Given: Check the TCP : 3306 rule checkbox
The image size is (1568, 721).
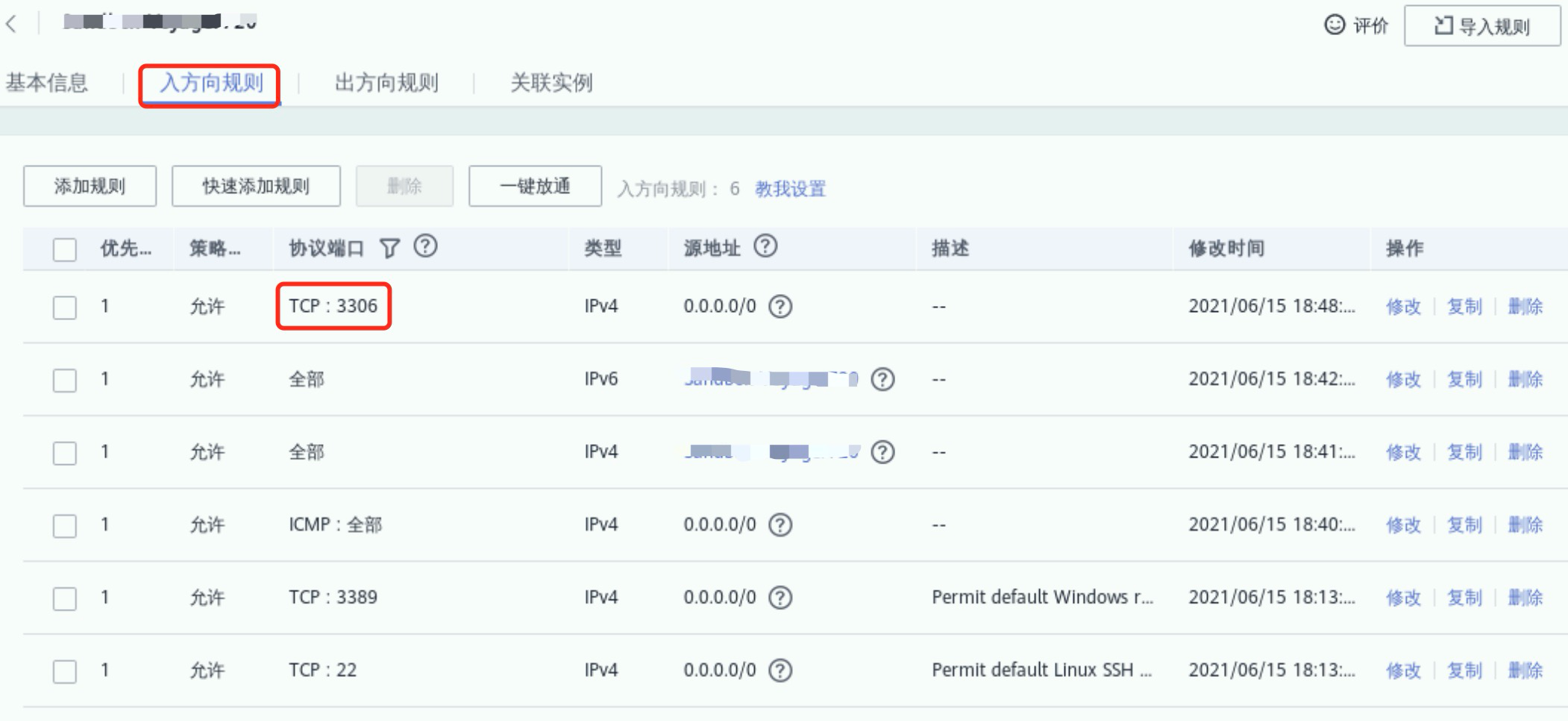Looking at the screenshot, I should pyautogui.click(x=65, y=308).
